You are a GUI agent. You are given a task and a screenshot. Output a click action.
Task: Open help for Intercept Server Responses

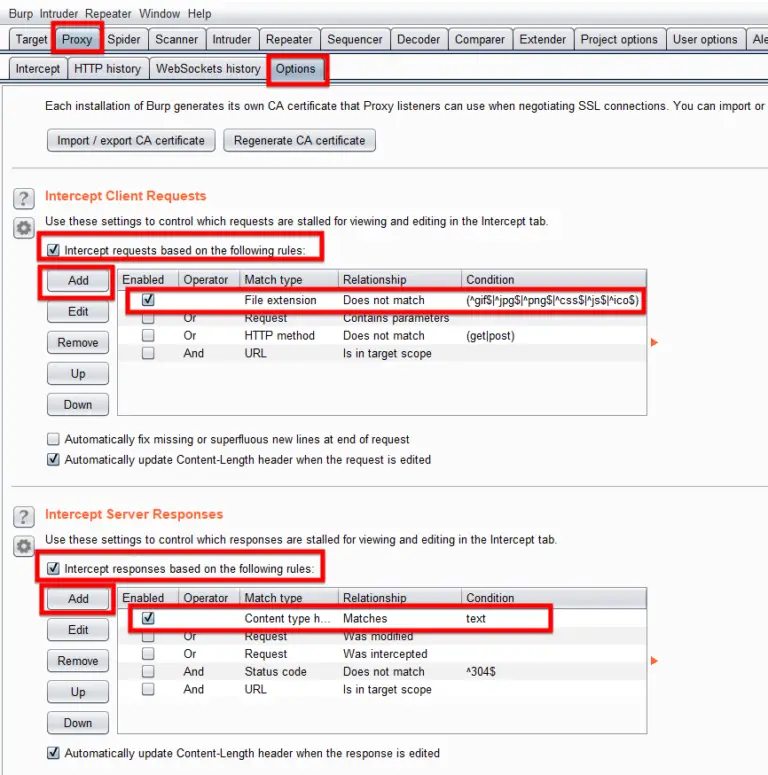23,517
